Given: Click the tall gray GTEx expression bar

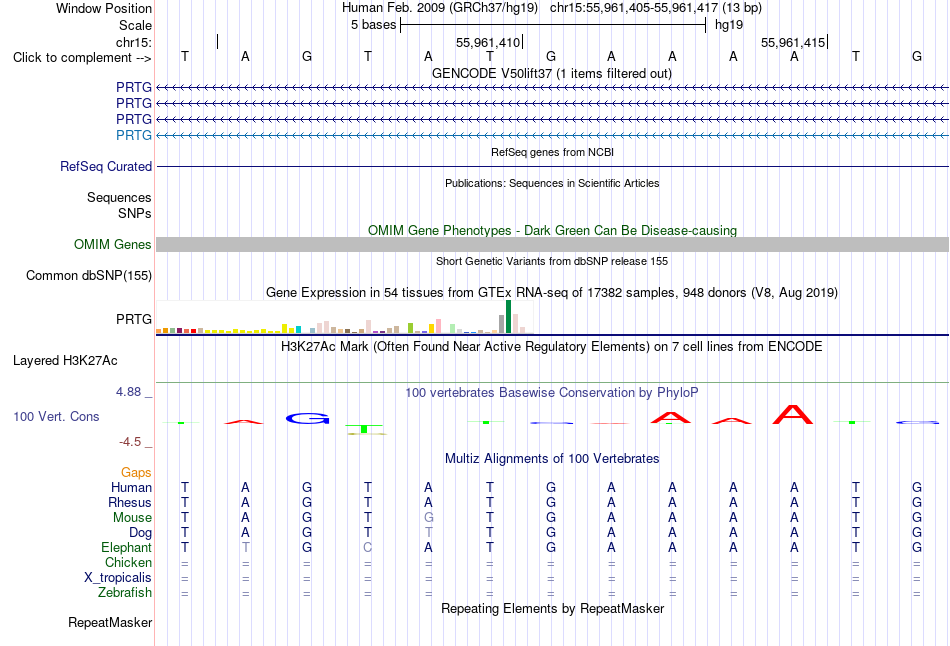Looking at the screenshot, I should 501,324.
